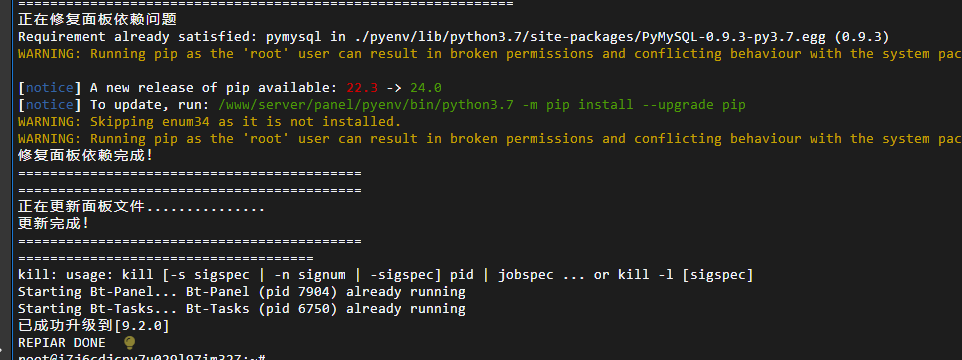Click the first blue 'notice' tag

coord(50,87)
